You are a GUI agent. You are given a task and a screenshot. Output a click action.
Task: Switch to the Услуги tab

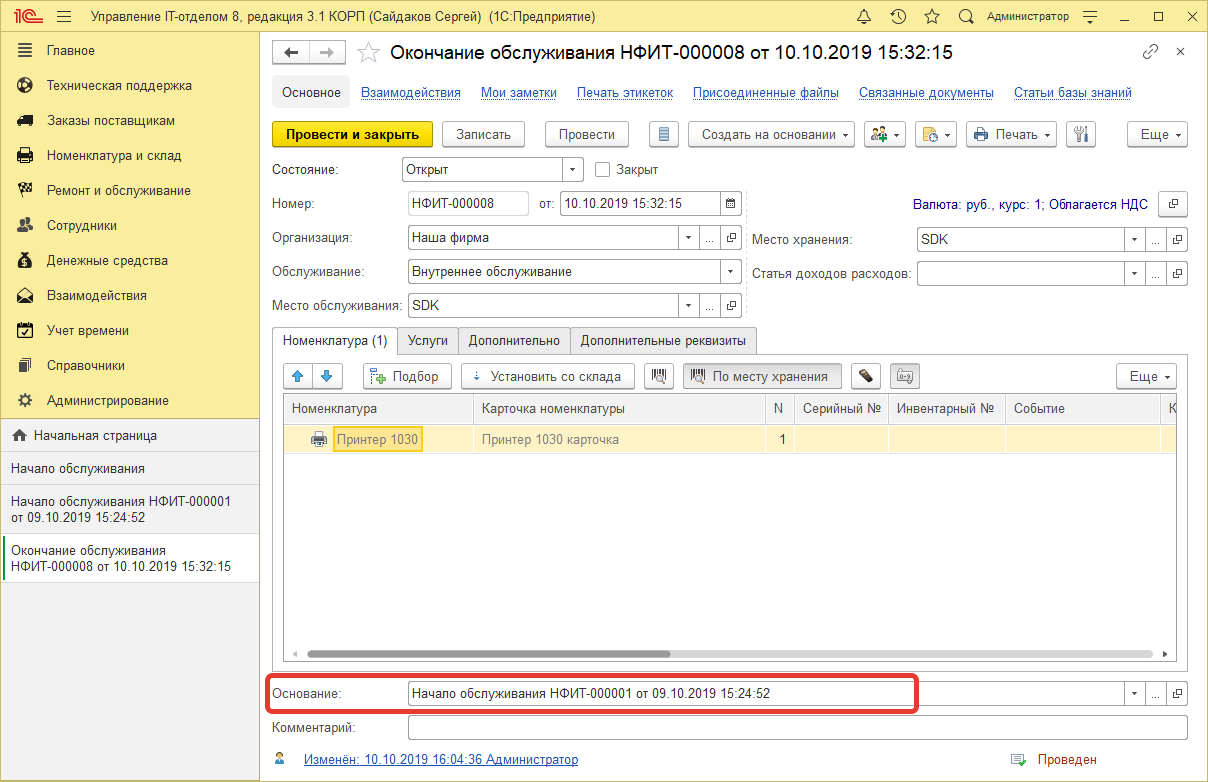coord(428,341)
